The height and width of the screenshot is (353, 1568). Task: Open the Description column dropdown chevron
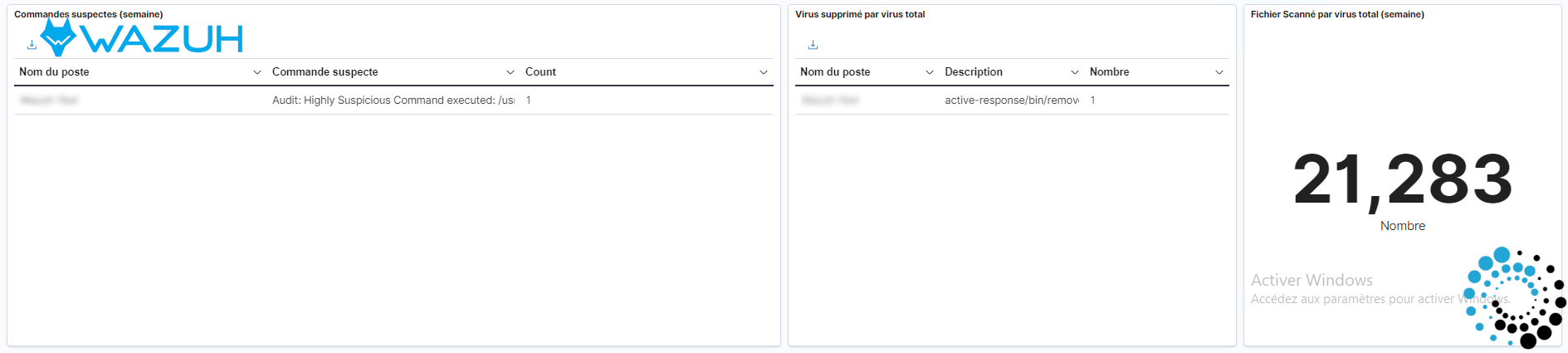coord(1075,72)
